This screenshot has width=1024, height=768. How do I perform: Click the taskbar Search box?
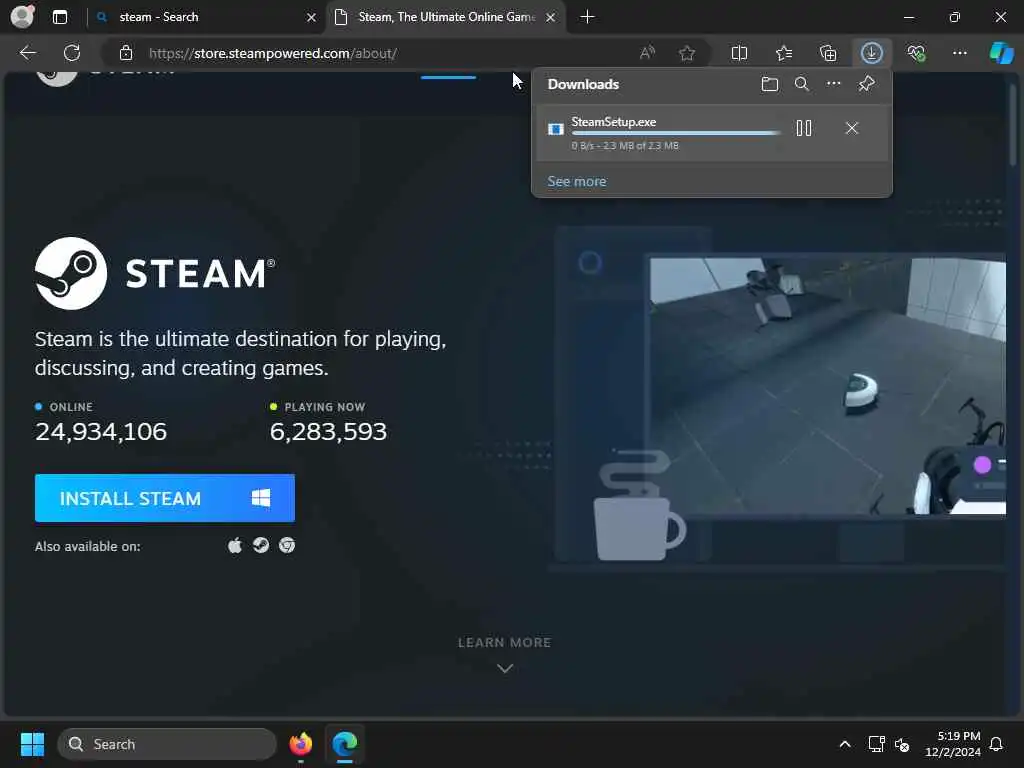pyautogui.click(x=167, y=744)
